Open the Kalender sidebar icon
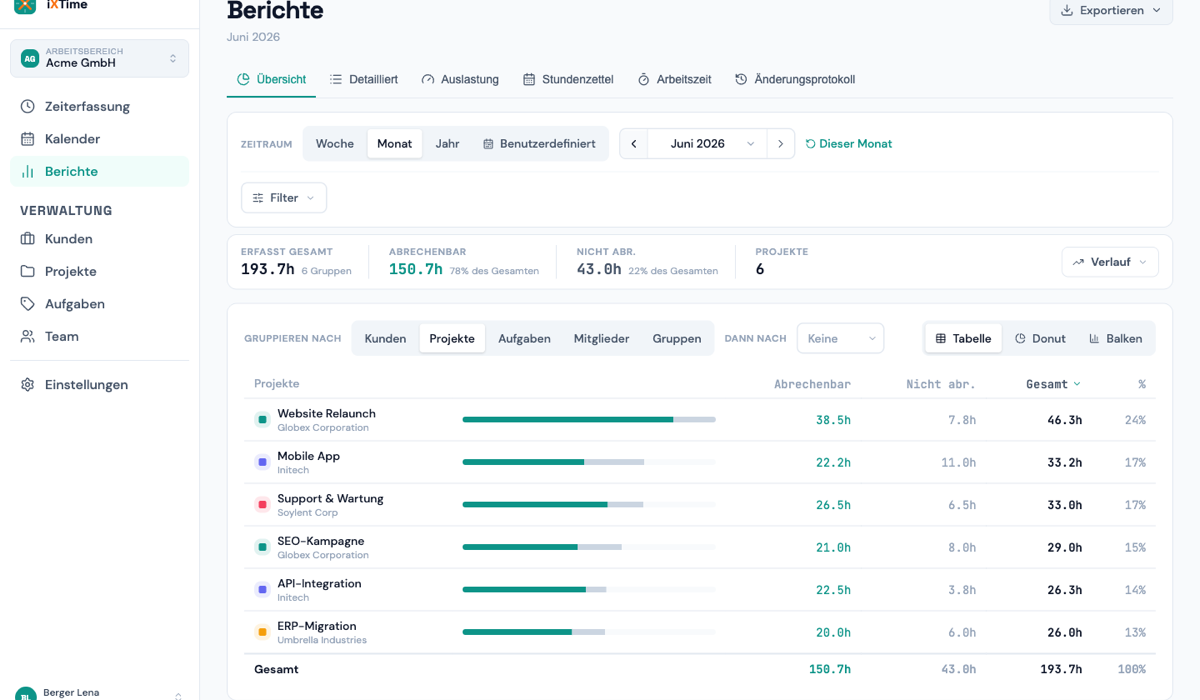Screen dimensions: 1200x700 (28, 139)
